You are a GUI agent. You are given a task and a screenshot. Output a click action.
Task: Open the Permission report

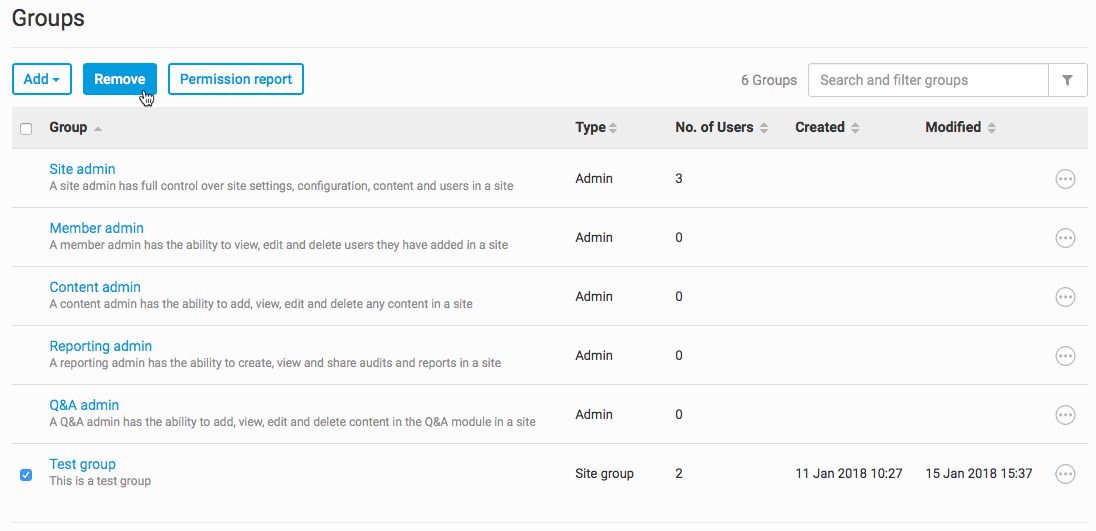[235, 79]
